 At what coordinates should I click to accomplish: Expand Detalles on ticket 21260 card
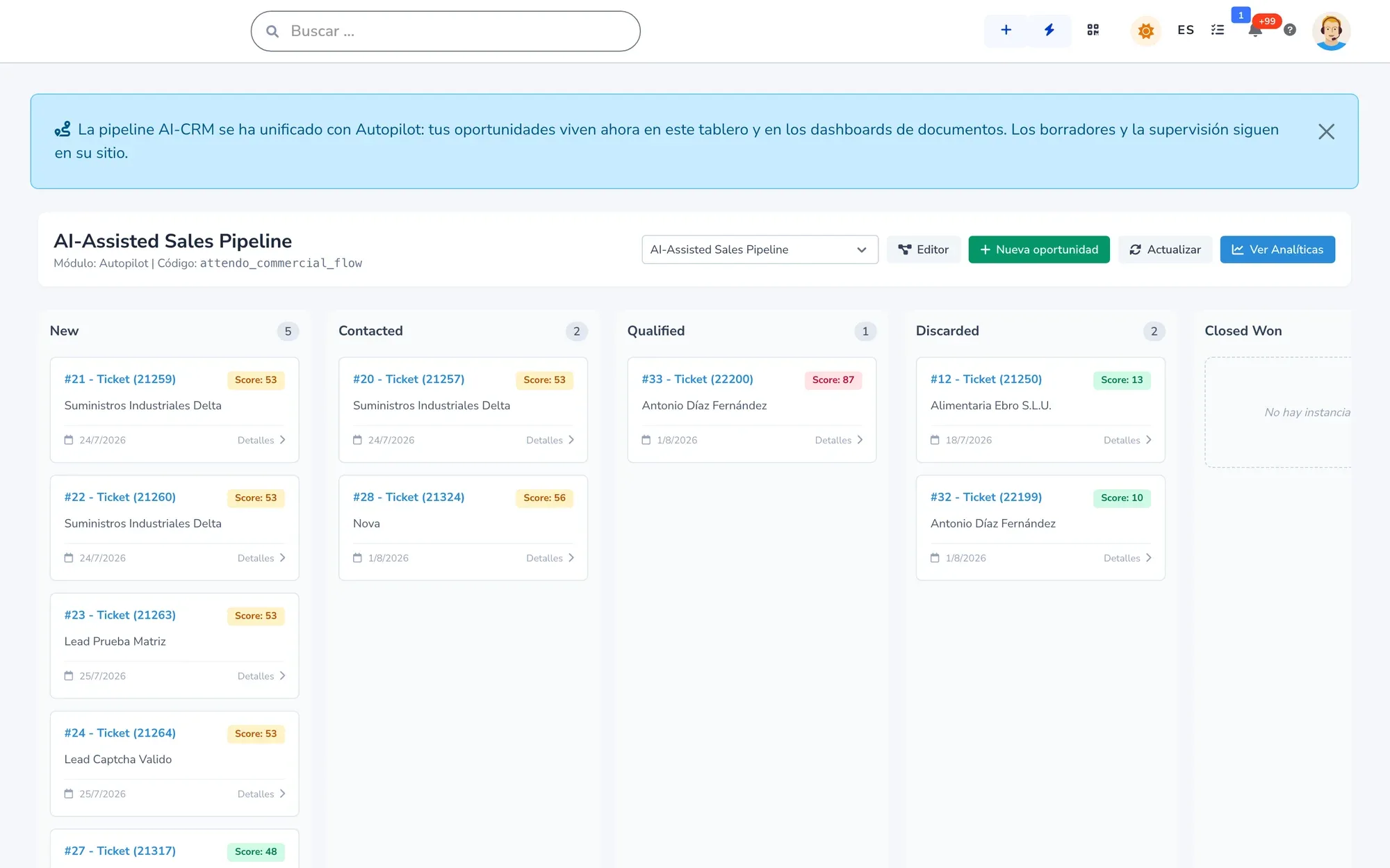(x=261, y=558)
